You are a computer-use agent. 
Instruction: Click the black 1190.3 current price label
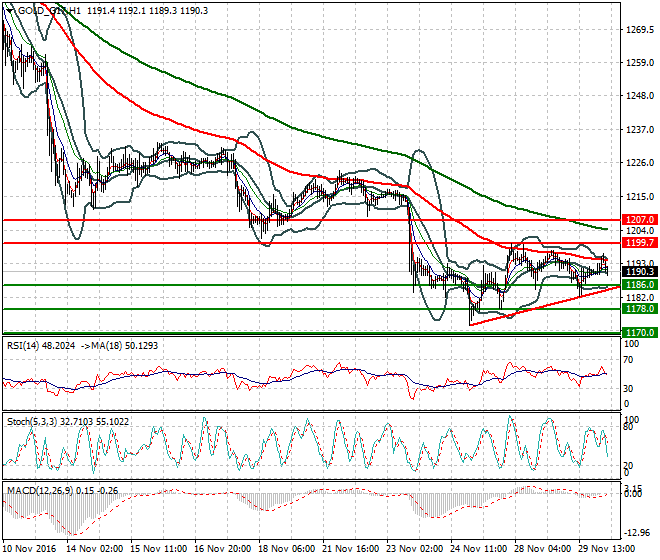[x=640, y=272]
